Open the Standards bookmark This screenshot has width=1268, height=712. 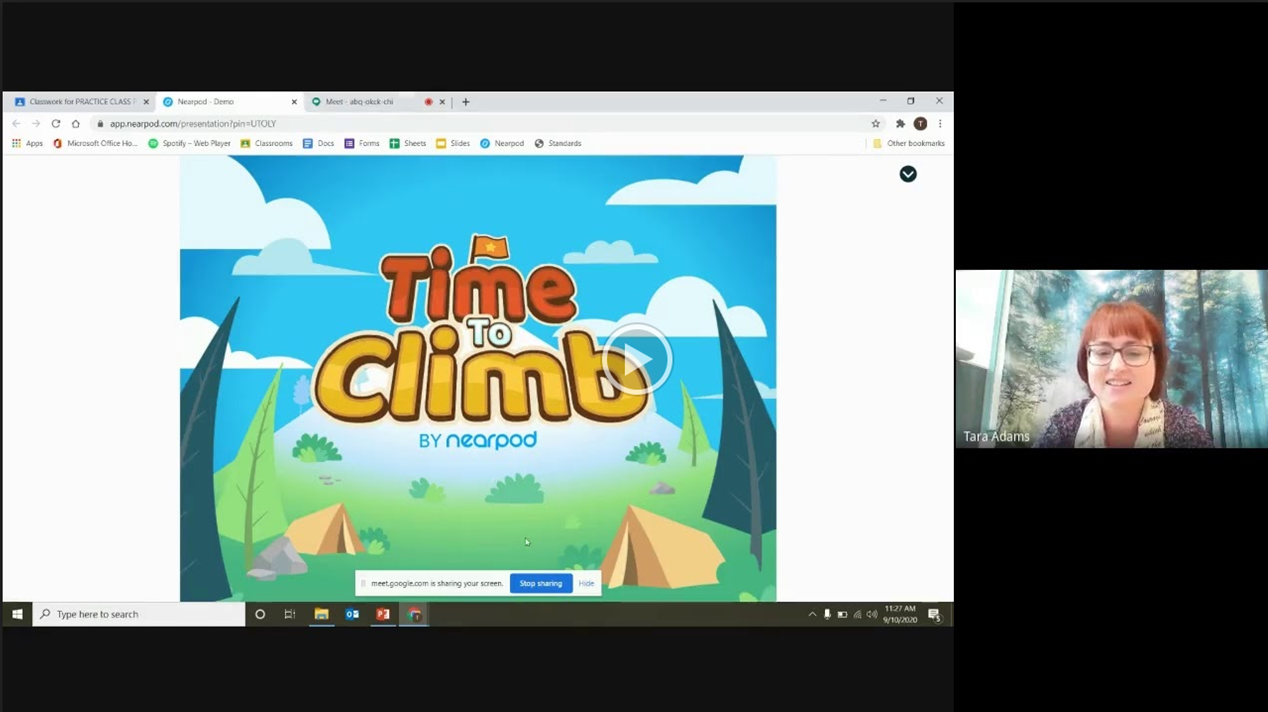click(558, 144)
